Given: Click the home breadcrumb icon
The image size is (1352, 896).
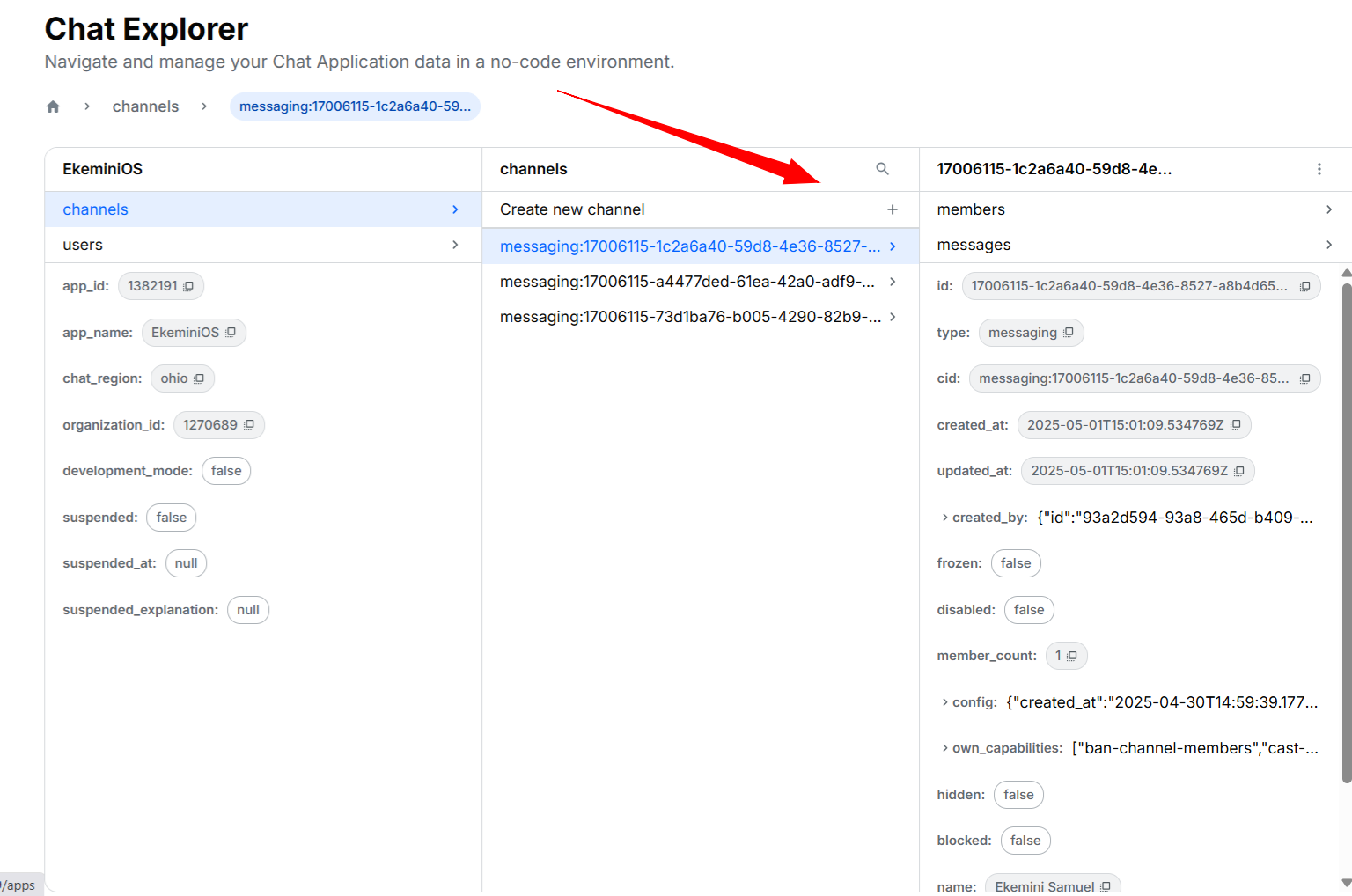Looking at the screenshot, I should (x=53, y=106).
